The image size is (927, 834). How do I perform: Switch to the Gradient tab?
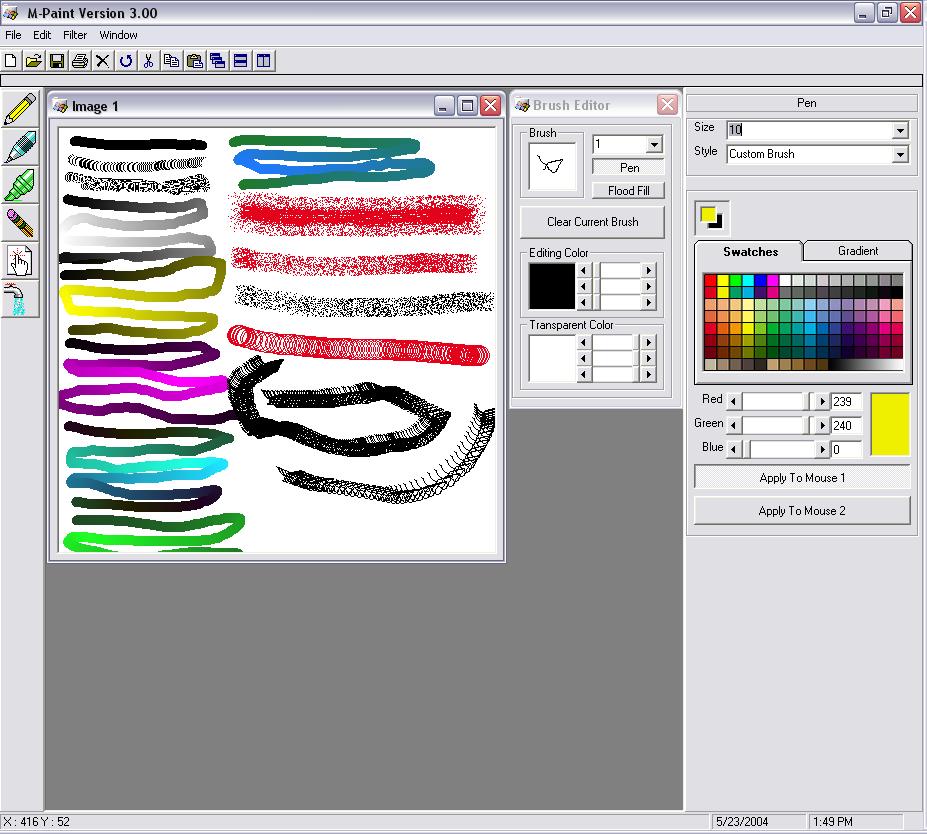click(857, 251)
